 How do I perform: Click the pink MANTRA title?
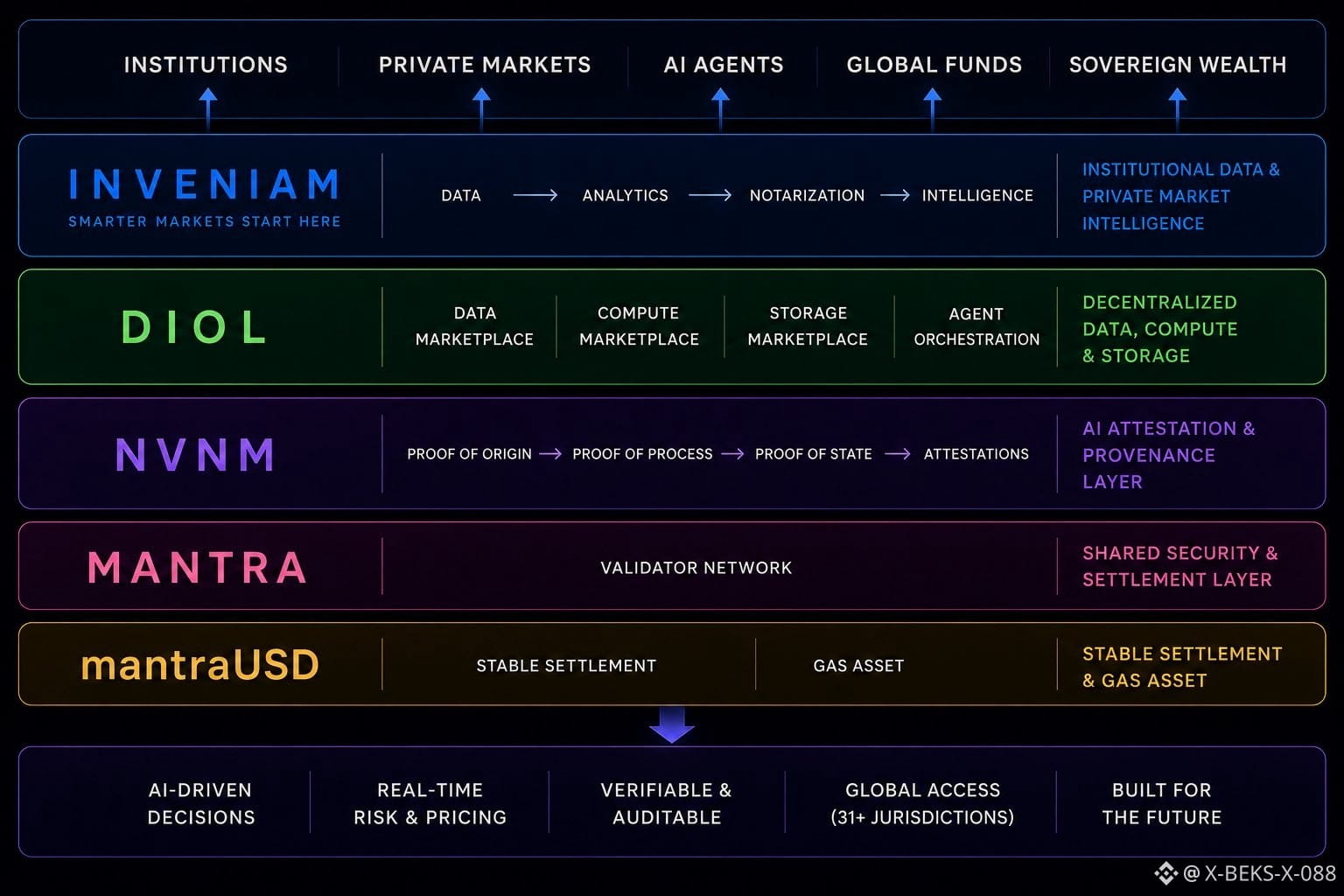(x=198, y=567)
